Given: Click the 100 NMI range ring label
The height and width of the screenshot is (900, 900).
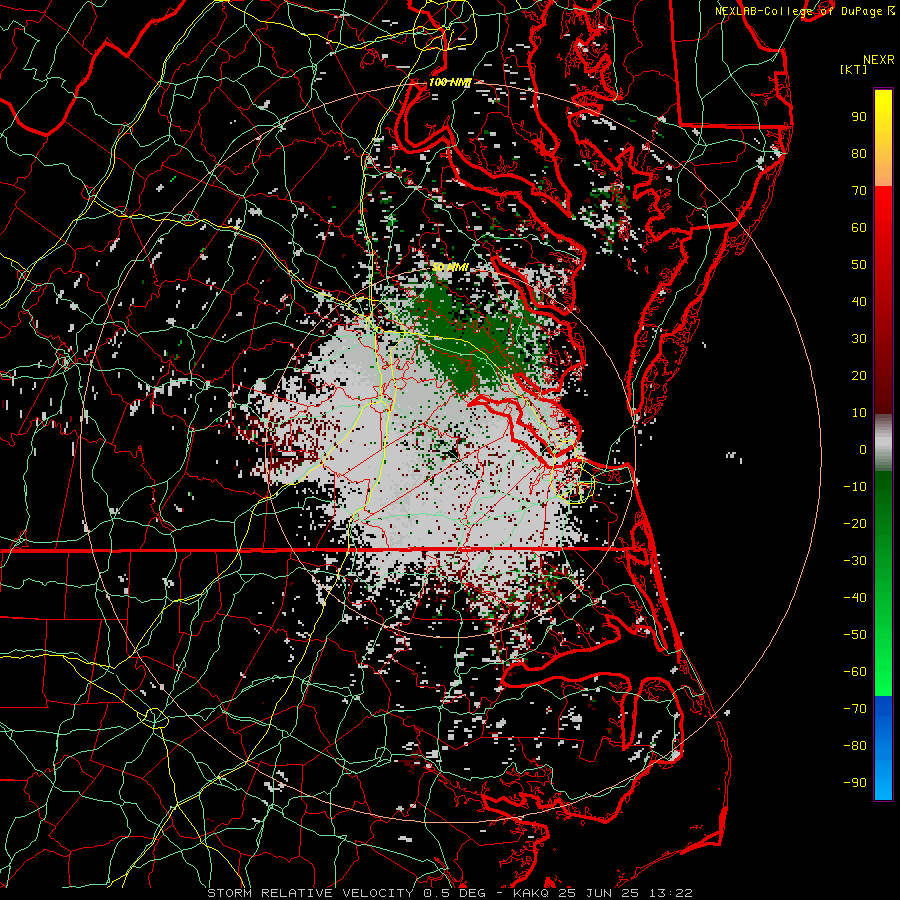Looking at the screenshot, I should point(450,83).
